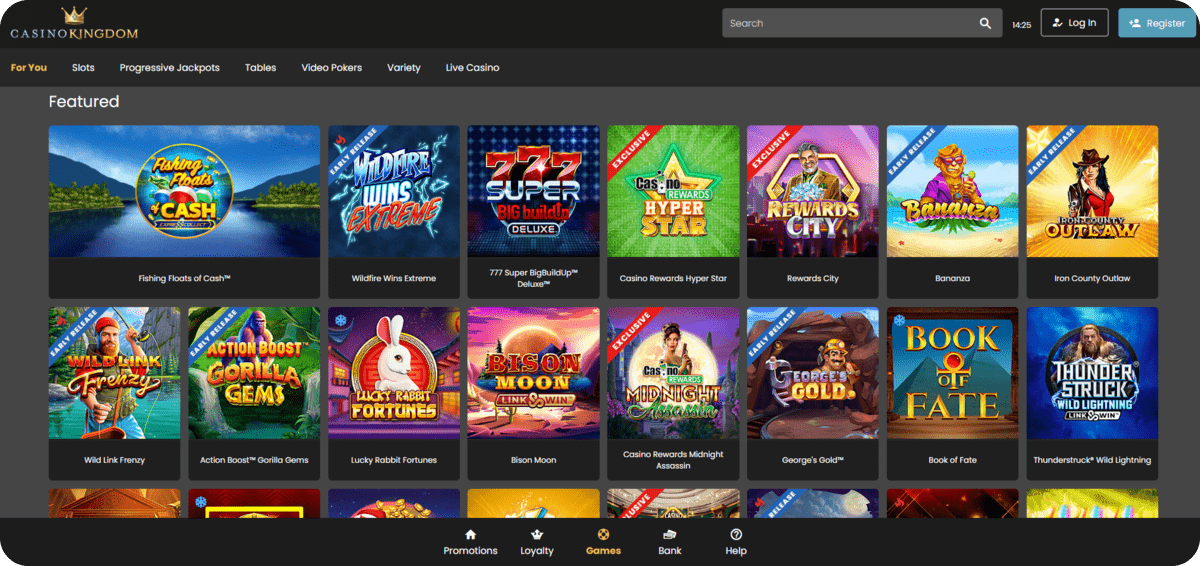The width and height of the screenshot is (1200, 566).
Task: Select the Video Pokers tab
Action: click(x=332, y=68)
